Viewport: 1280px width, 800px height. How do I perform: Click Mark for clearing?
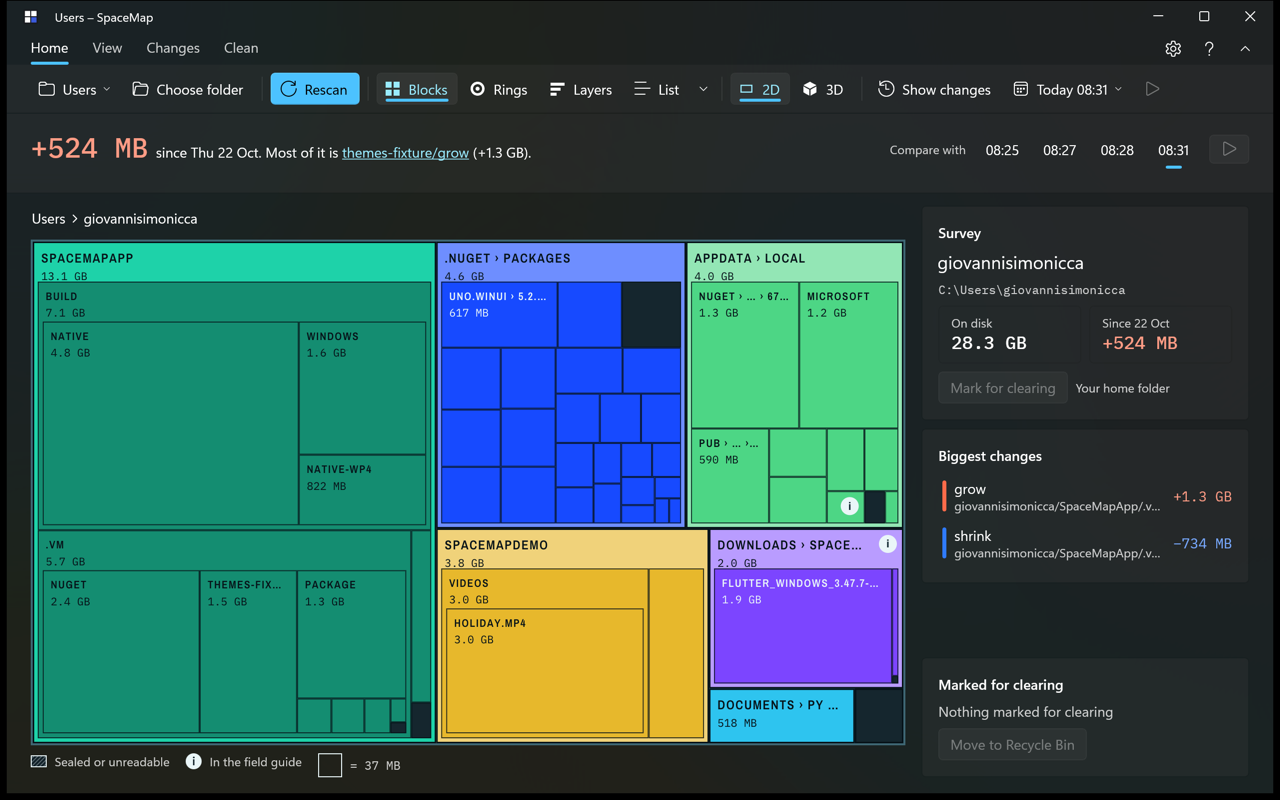coord(1002,388)
